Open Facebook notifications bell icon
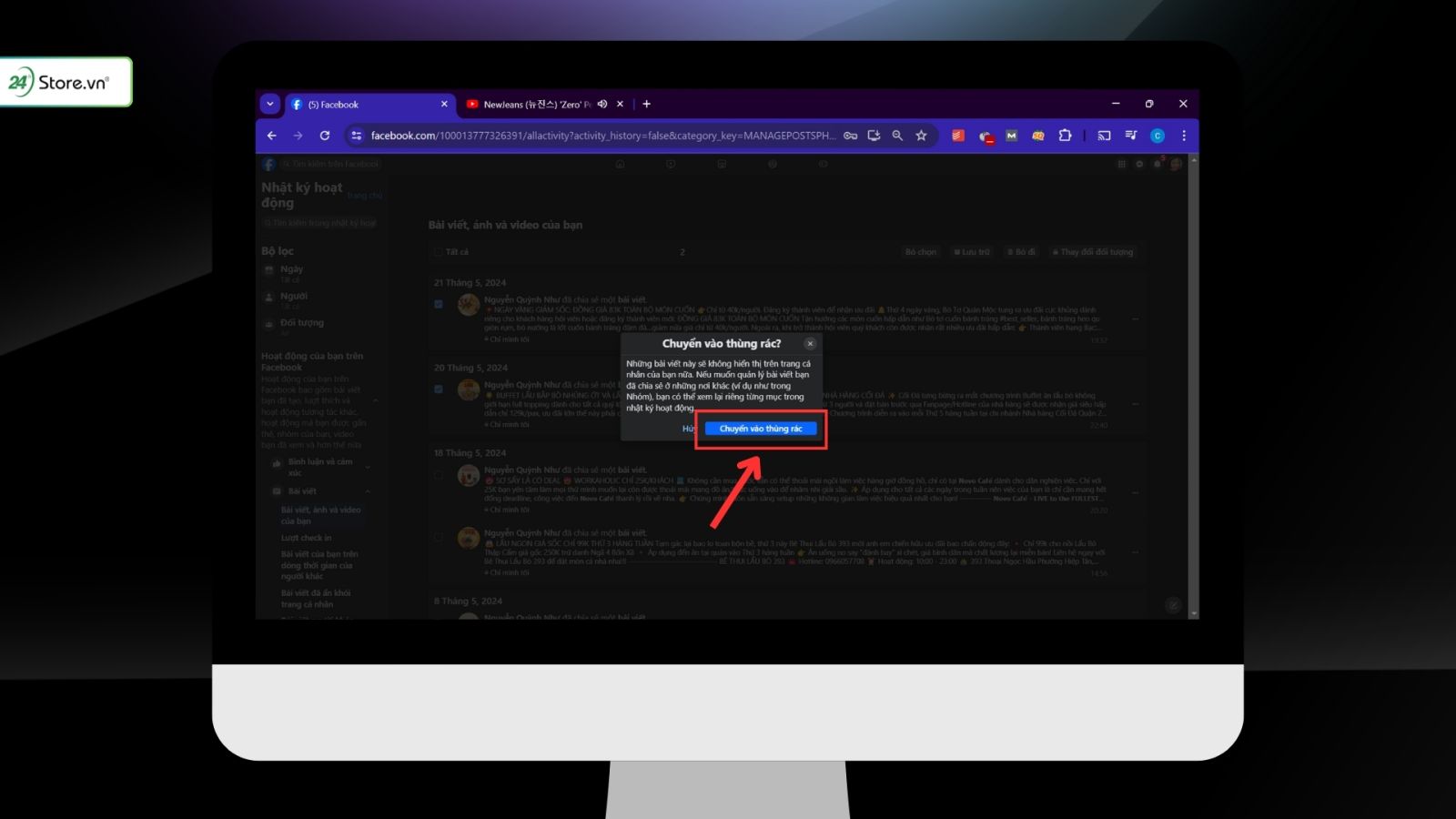Image resolution: width=1456 pixels, height=819 pixels. (x=1157, y=165)
